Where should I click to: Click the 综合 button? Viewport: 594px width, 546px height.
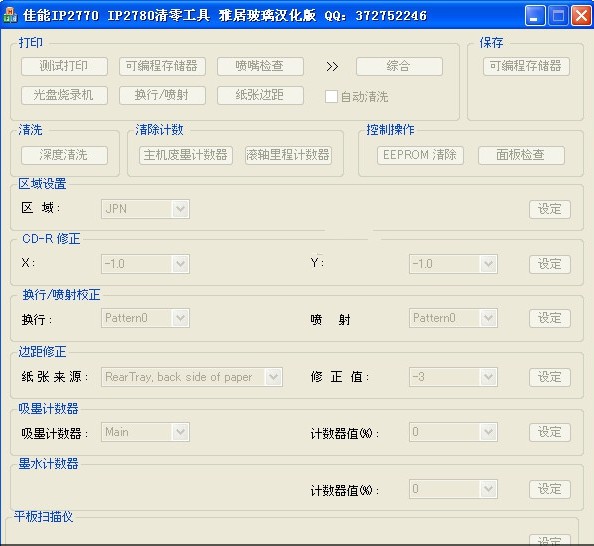(399, 66)
